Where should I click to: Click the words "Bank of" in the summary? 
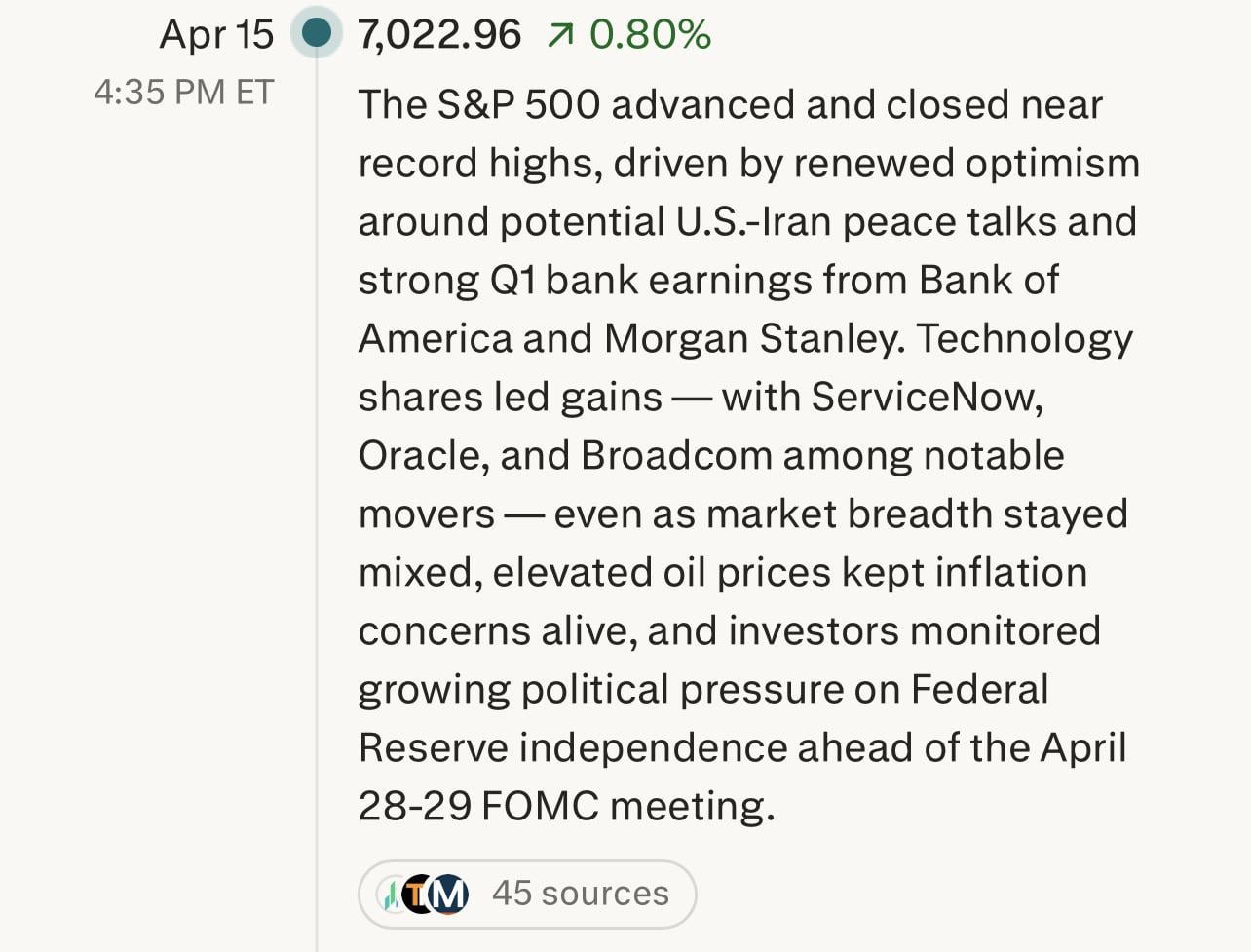pos(988,281)
